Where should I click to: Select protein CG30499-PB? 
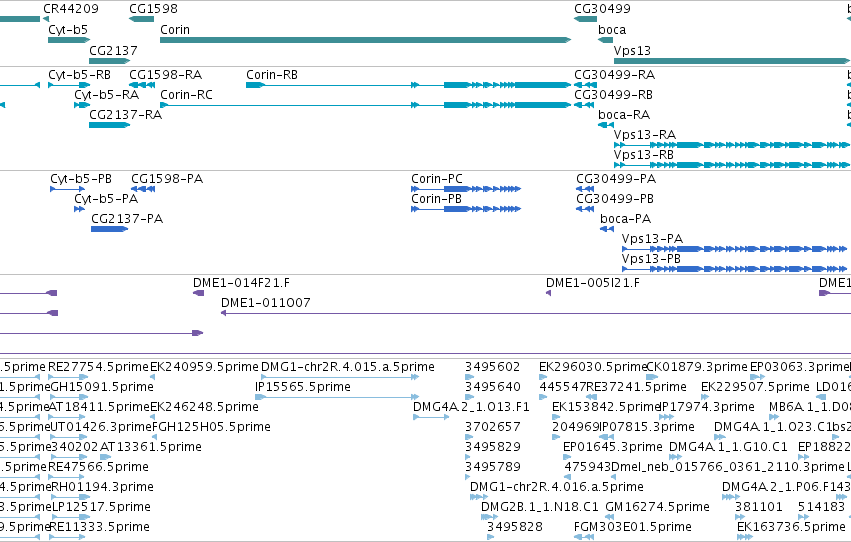click(x=585, y=209)
